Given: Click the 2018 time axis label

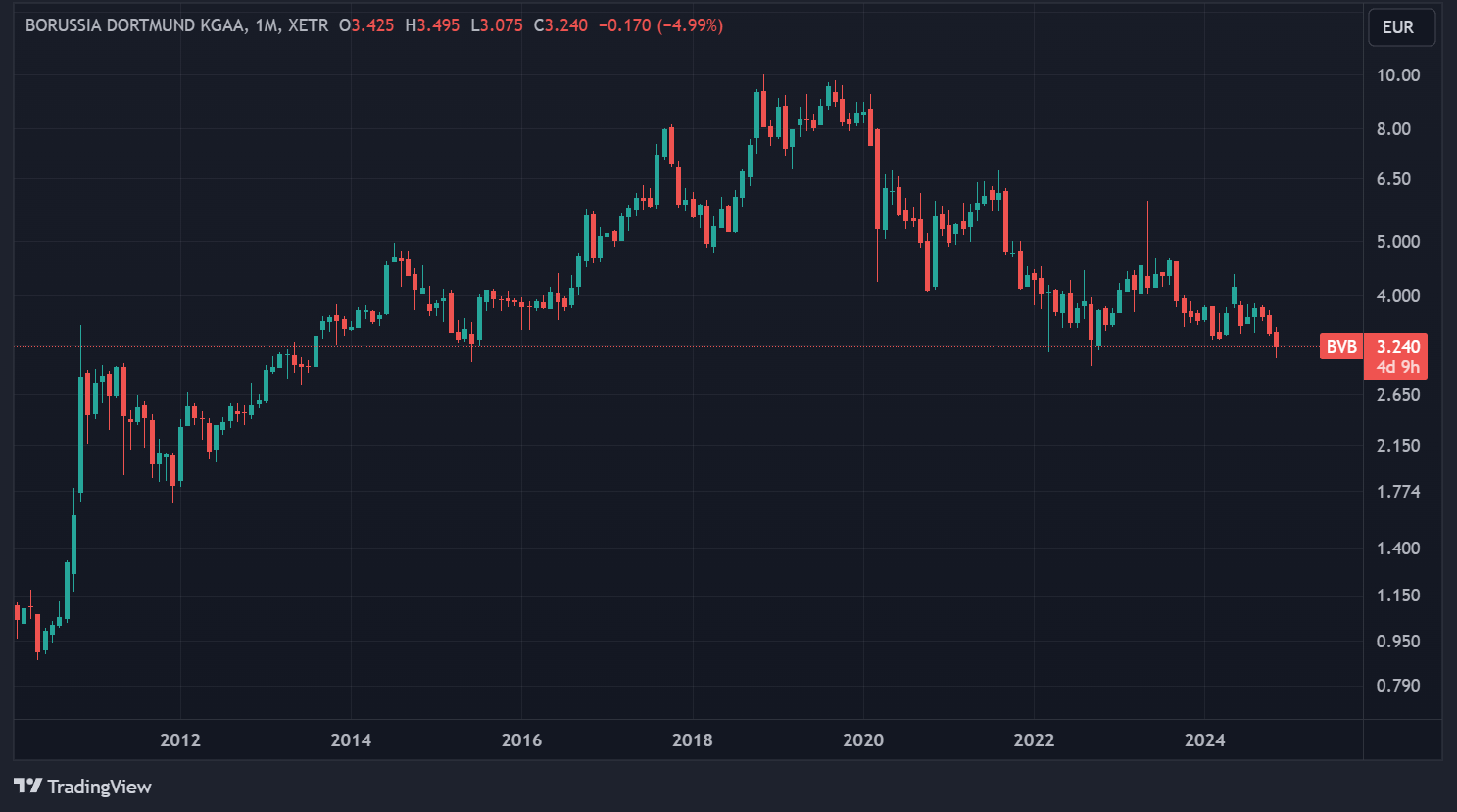Looking at the screenshot, I should coord(693,740).
